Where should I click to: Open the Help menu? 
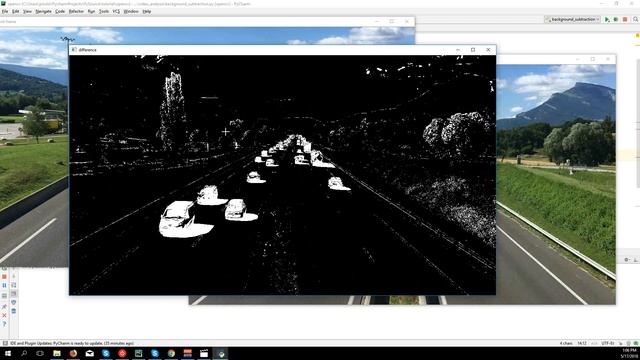[147, 11]
